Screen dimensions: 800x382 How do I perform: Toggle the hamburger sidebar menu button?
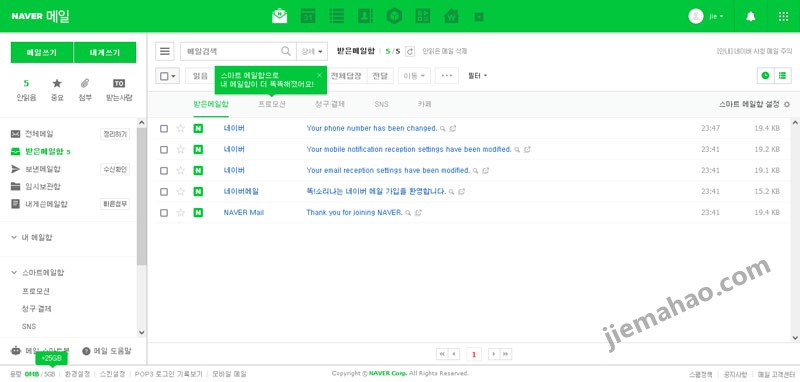point(164,51)
